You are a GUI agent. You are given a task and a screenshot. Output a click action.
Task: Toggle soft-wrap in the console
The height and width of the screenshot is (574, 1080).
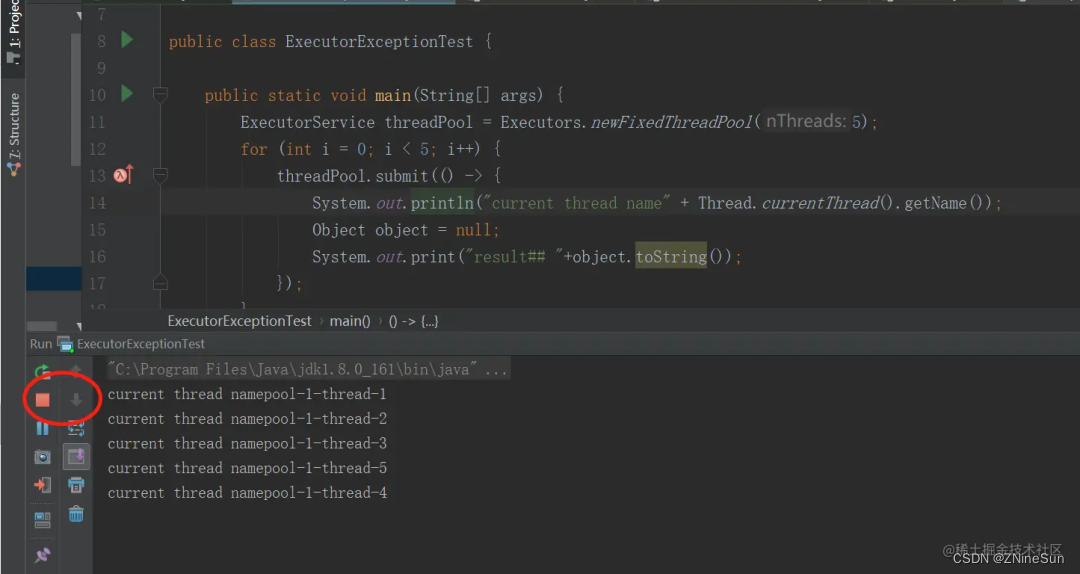tap(76, 429)
